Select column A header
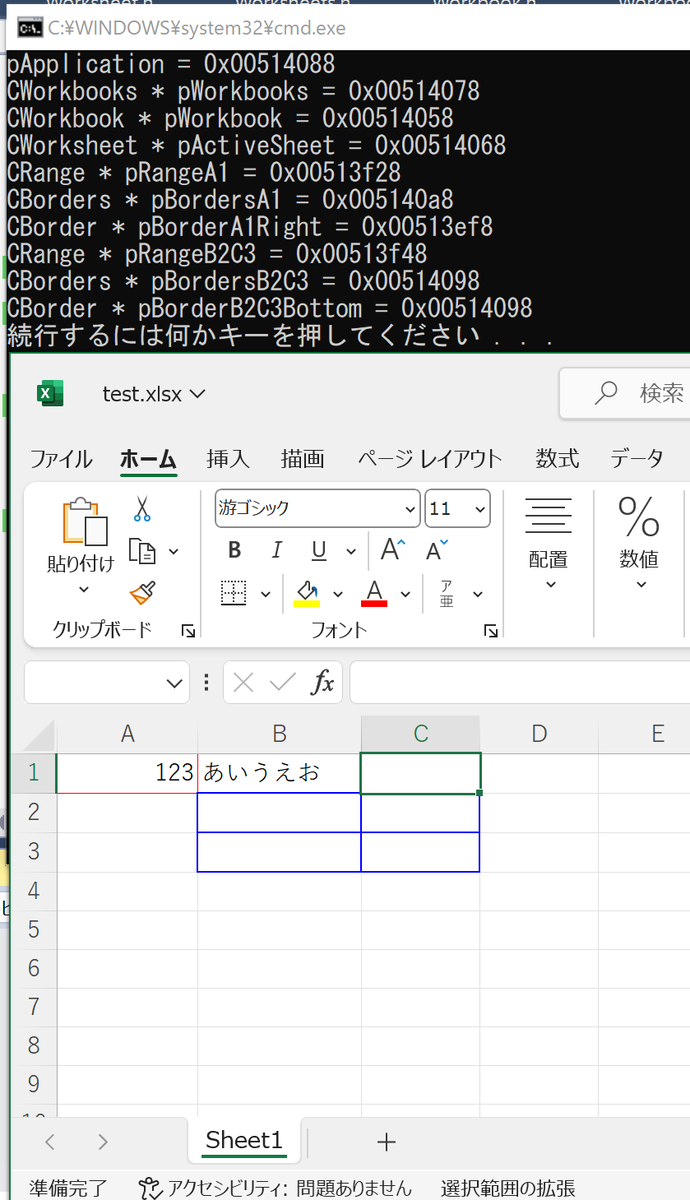Image resolution: width=690 pixels, height=1200 pixels. point(127,734)
